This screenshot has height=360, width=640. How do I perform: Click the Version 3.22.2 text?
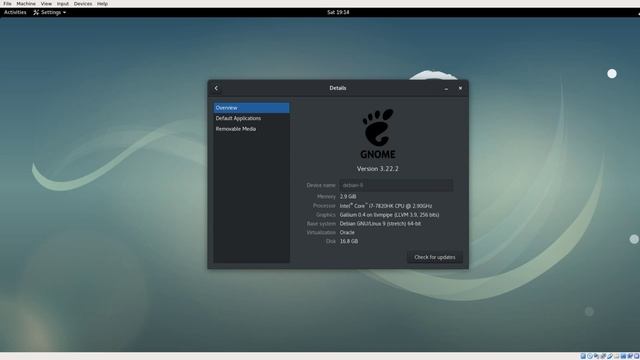click(378, 169)
